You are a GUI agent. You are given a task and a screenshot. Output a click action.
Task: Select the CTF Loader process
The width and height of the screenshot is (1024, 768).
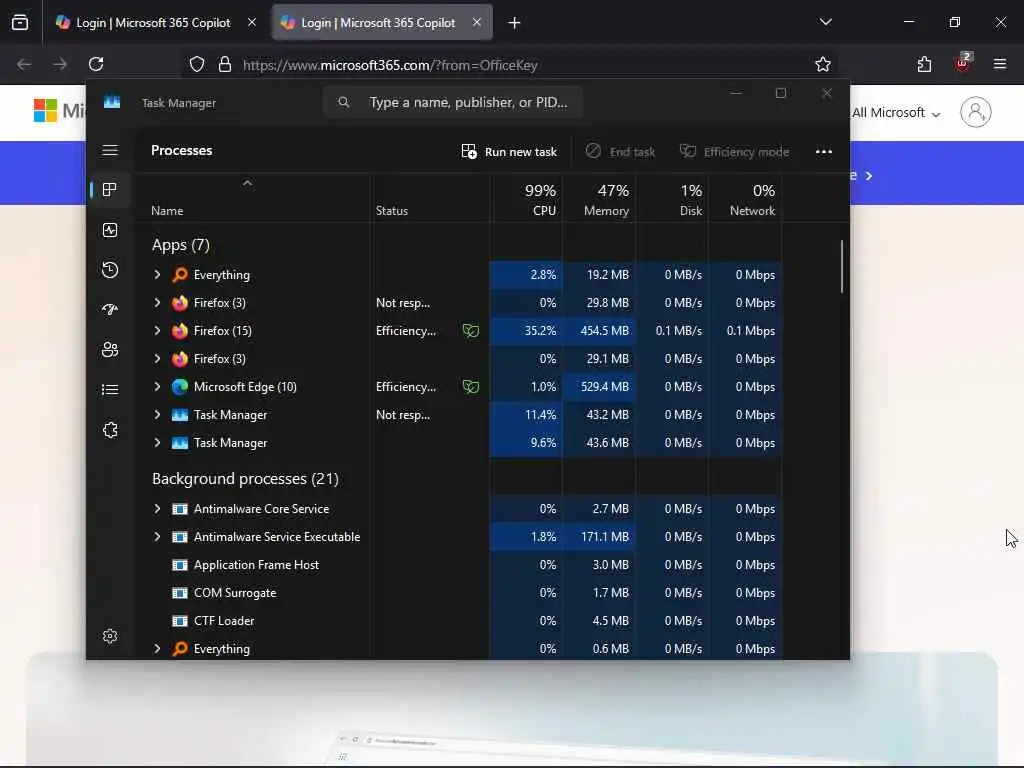224,621
